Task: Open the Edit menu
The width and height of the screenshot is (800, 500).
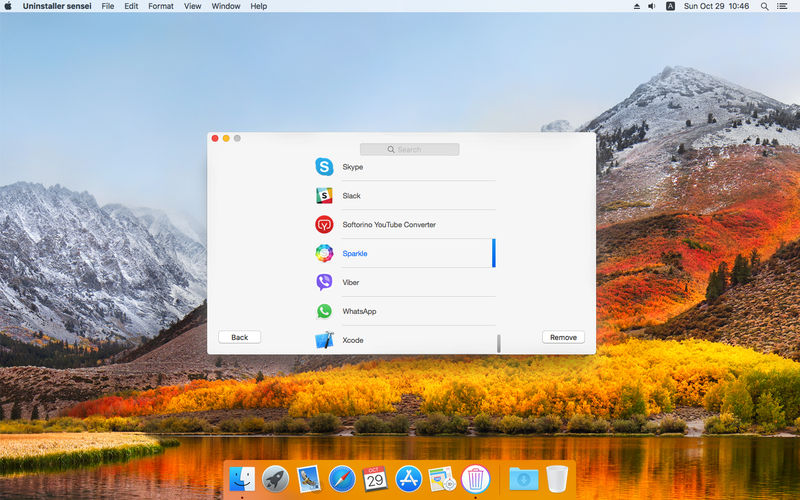Action: (x=131, y=6)
